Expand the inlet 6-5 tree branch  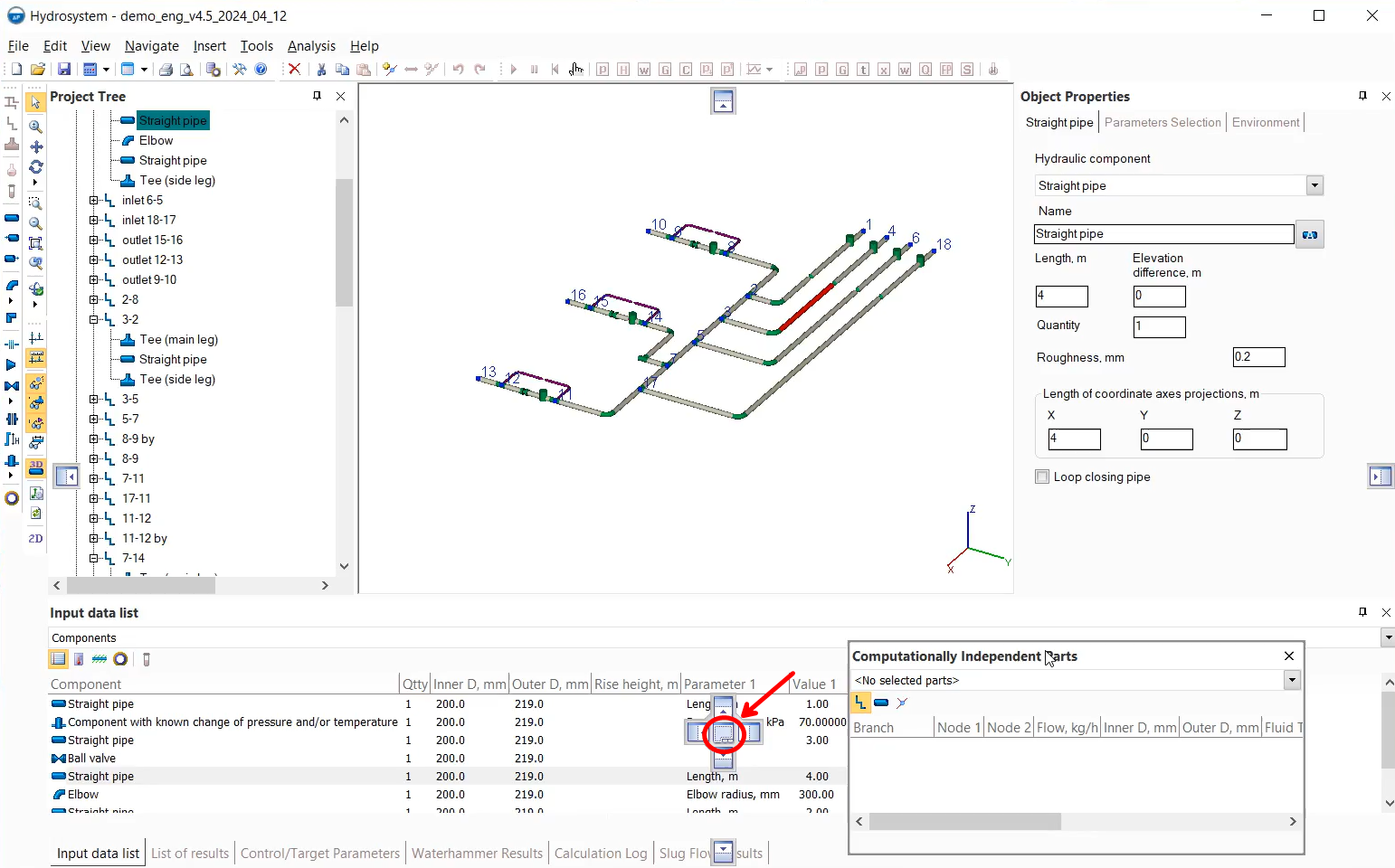tap(94, 201)
